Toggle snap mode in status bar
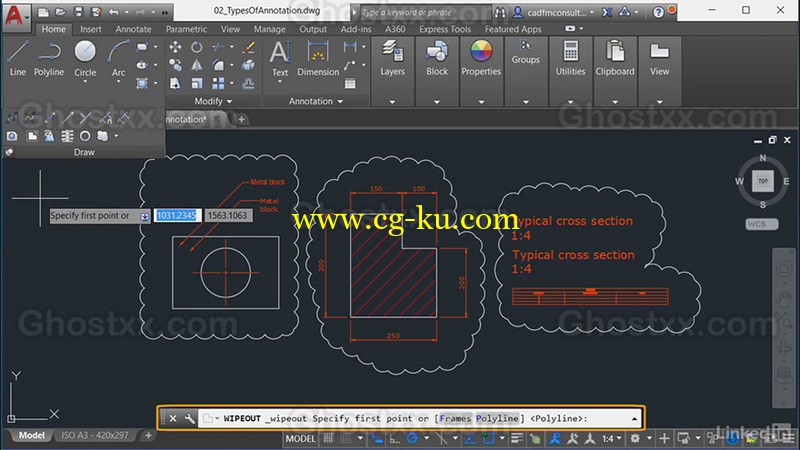The width and height of the screenshot is (800, 450). coord(346,438)
